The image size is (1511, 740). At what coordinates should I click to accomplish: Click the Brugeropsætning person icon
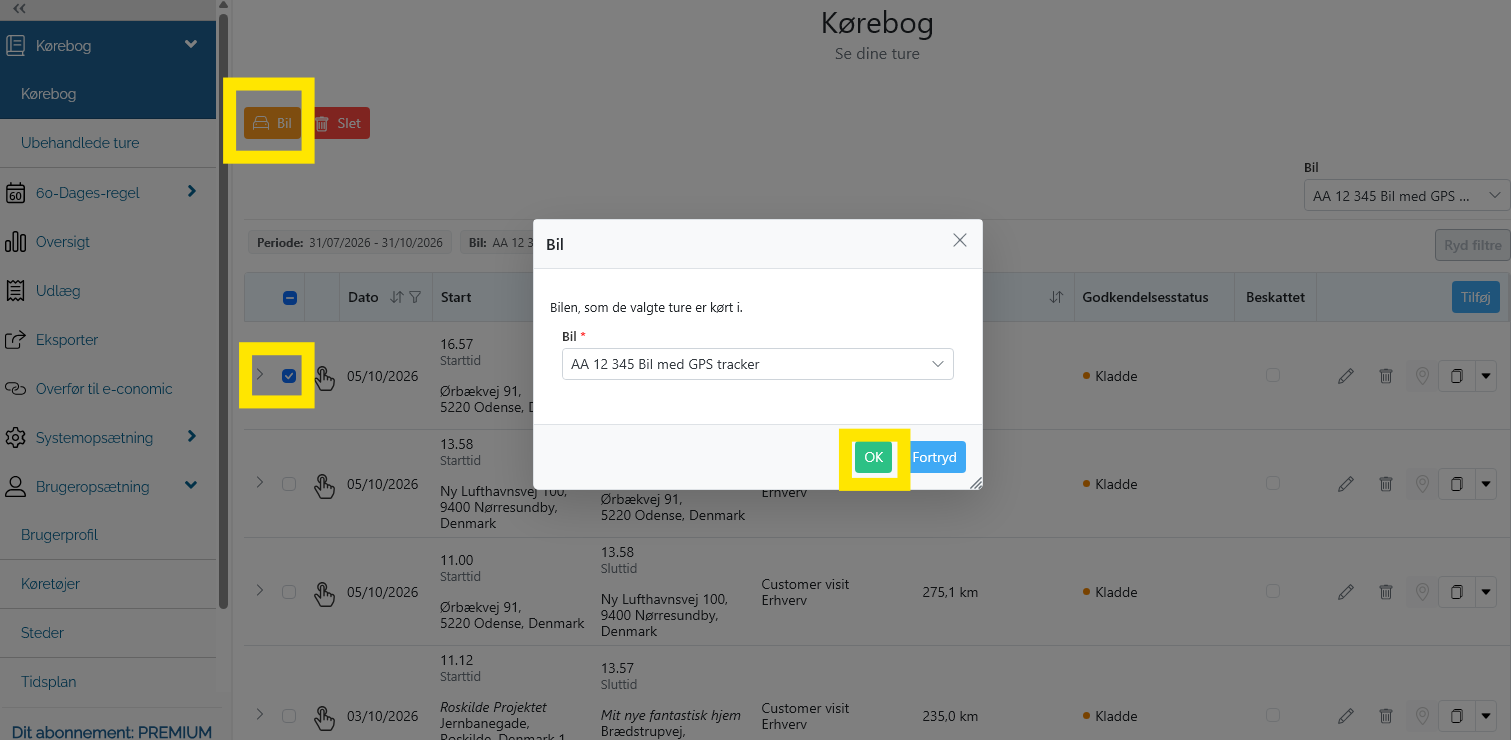[x=16, y=487]
